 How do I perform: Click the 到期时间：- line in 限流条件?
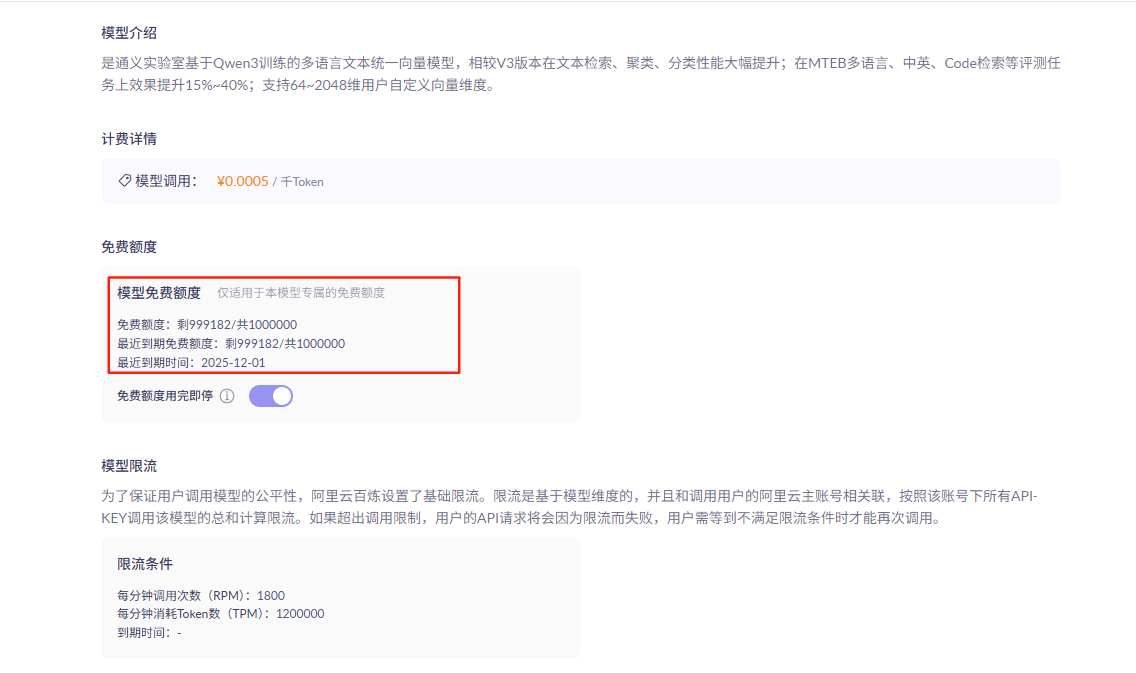(149, 632)
